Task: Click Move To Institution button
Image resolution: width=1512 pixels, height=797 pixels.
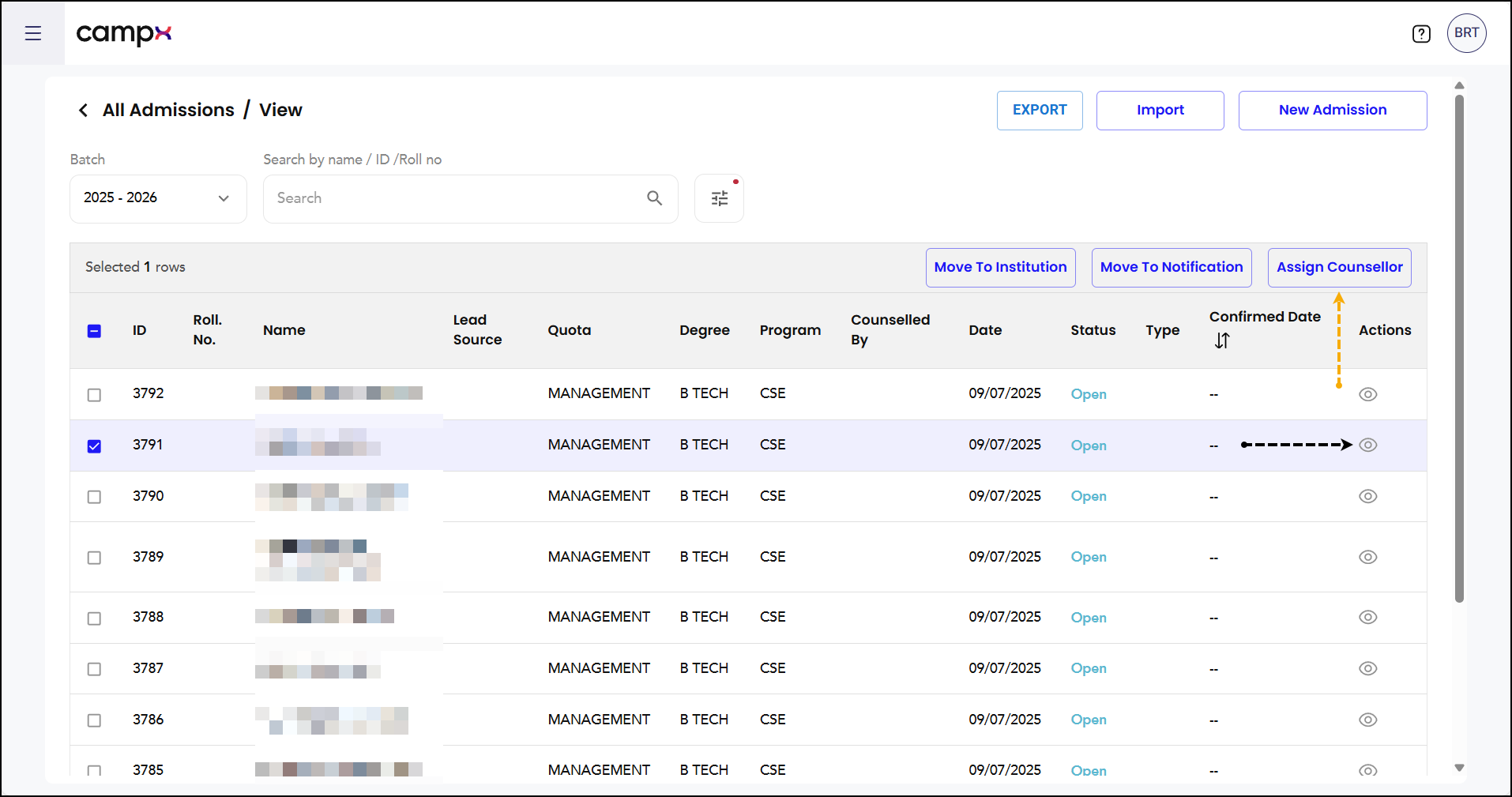Action: (x=1001, y=268)
